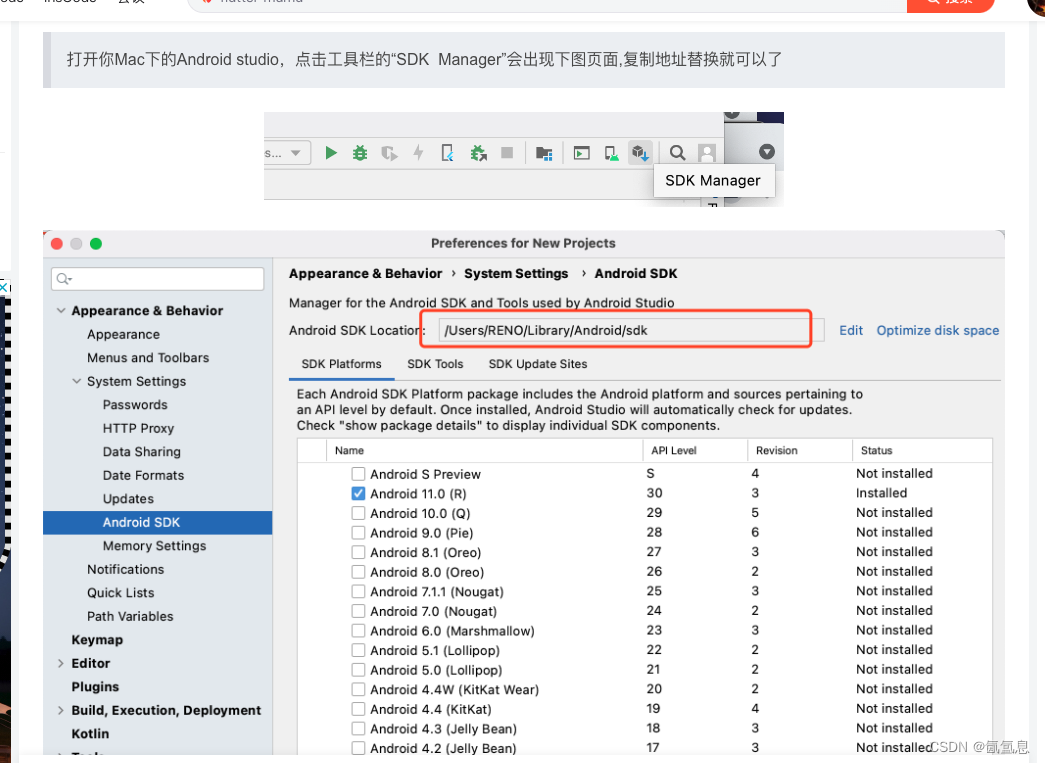
Task: Click the gray Stop square icon
Action: tap(507, 153)
